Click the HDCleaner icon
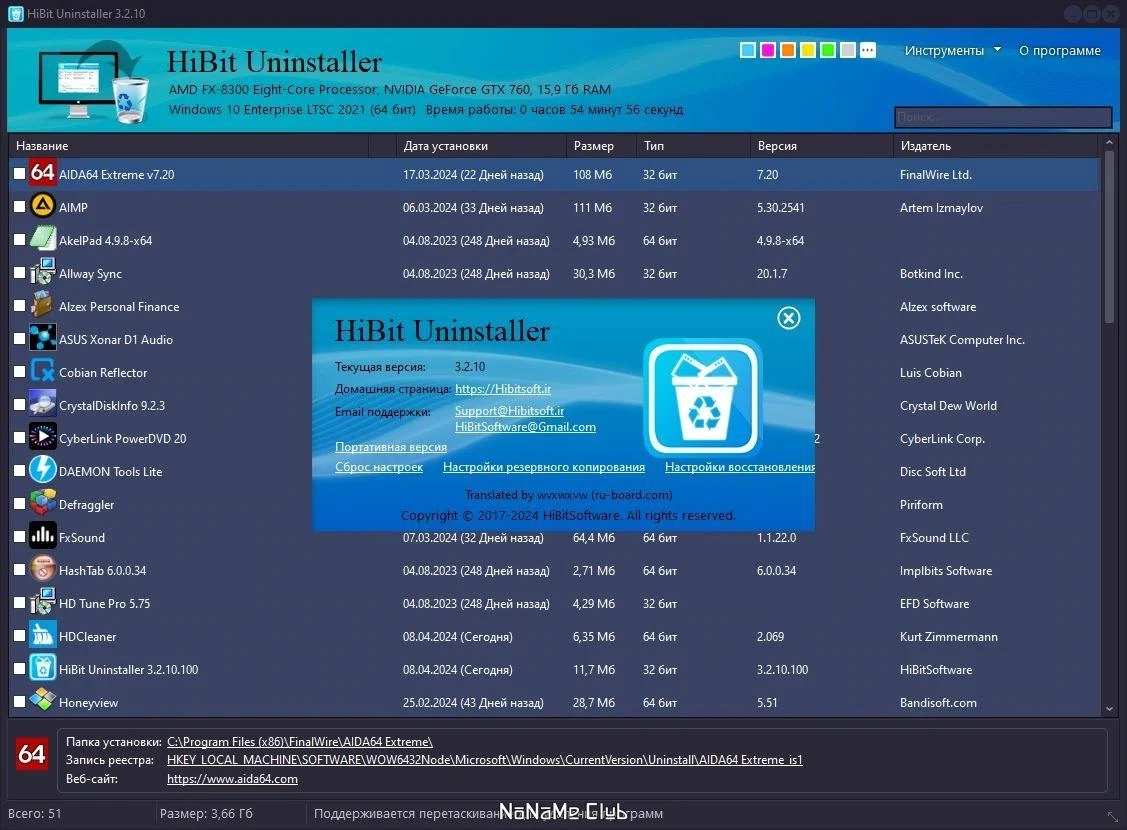Screen dimensions: 1127x830 (42, 636)
